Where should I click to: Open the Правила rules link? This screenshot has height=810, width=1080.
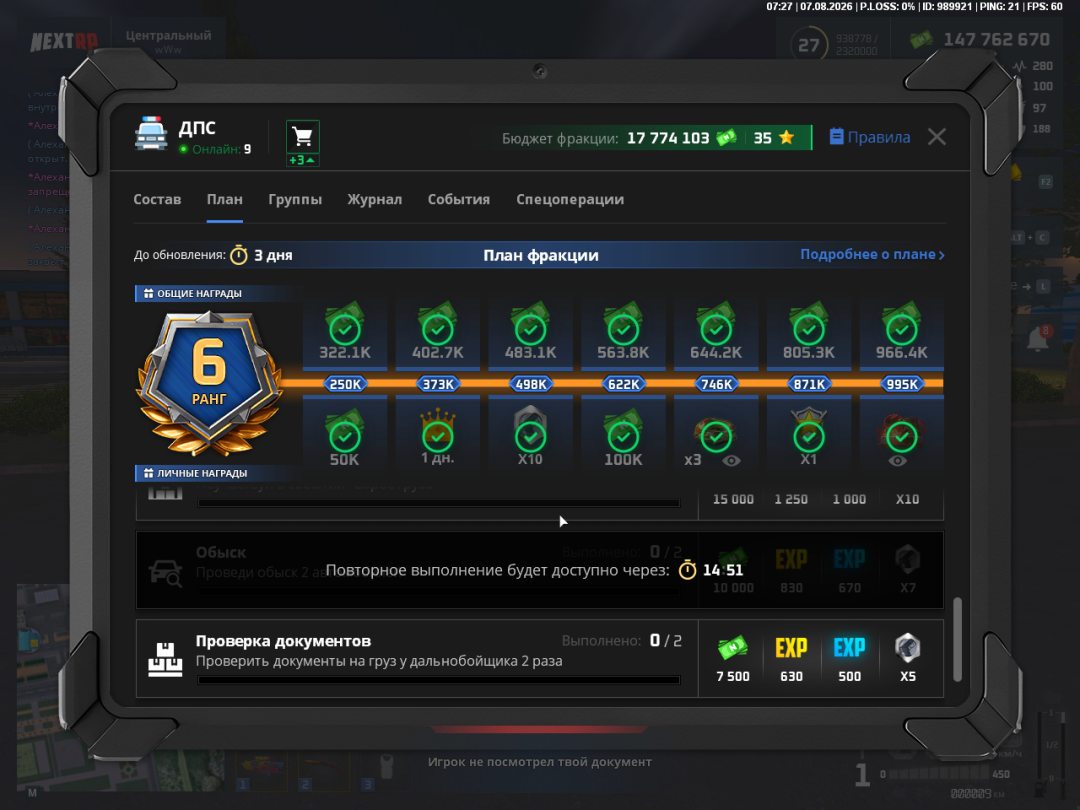click(x=870, y=137)
